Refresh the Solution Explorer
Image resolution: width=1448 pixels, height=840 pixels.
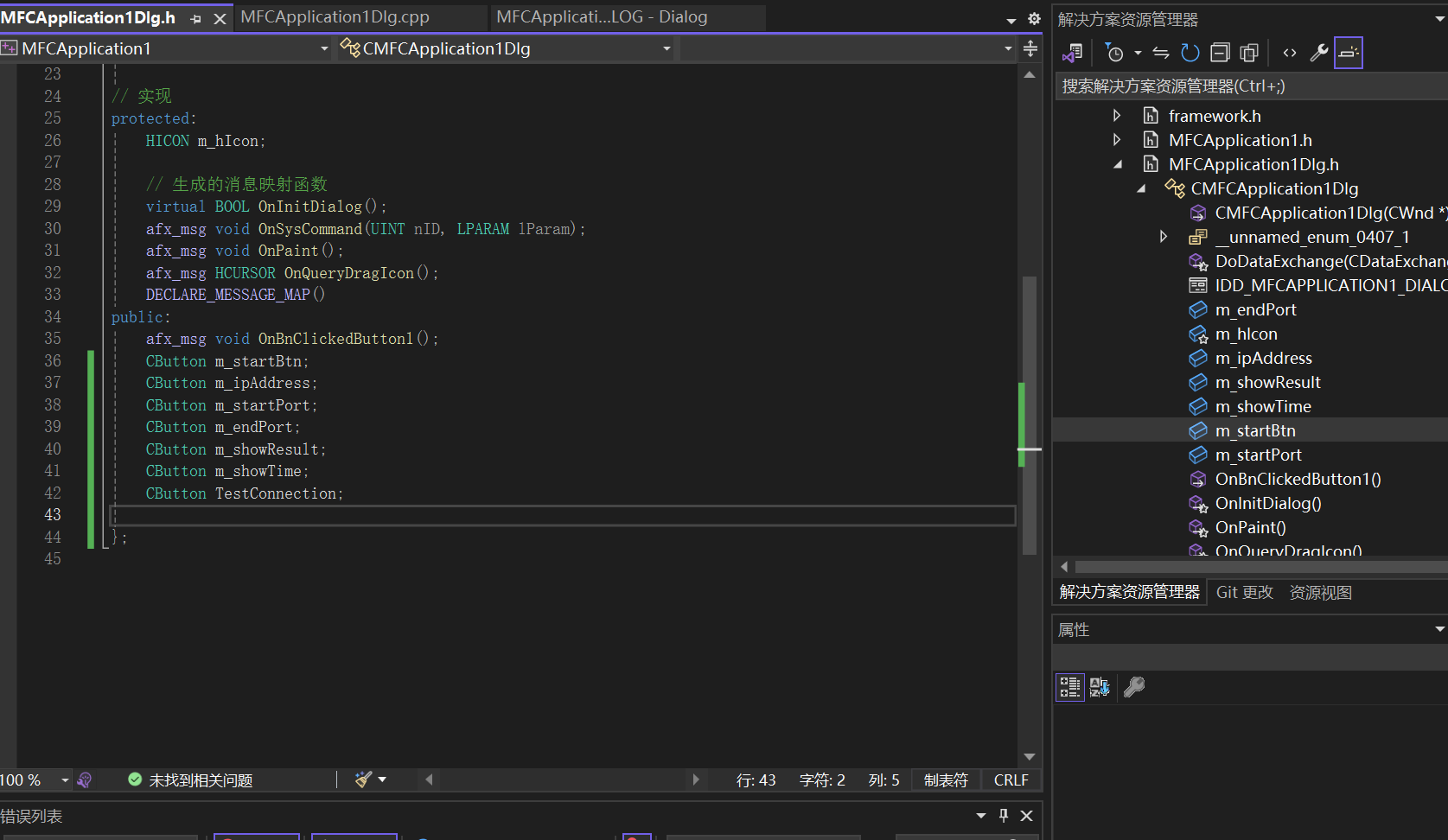point(1190,54)
